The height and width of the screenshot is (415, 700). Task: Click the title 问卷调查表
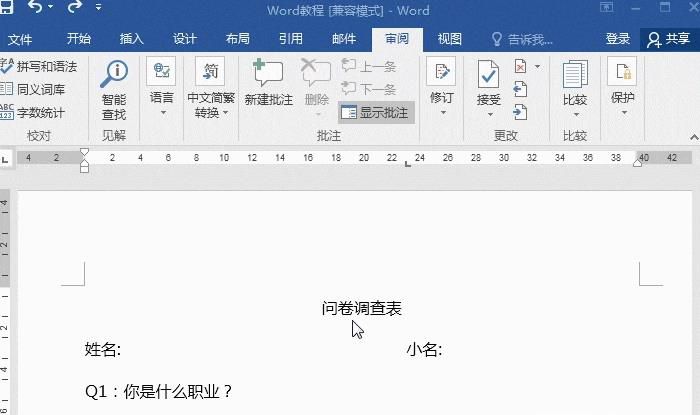tap(362, 308)
